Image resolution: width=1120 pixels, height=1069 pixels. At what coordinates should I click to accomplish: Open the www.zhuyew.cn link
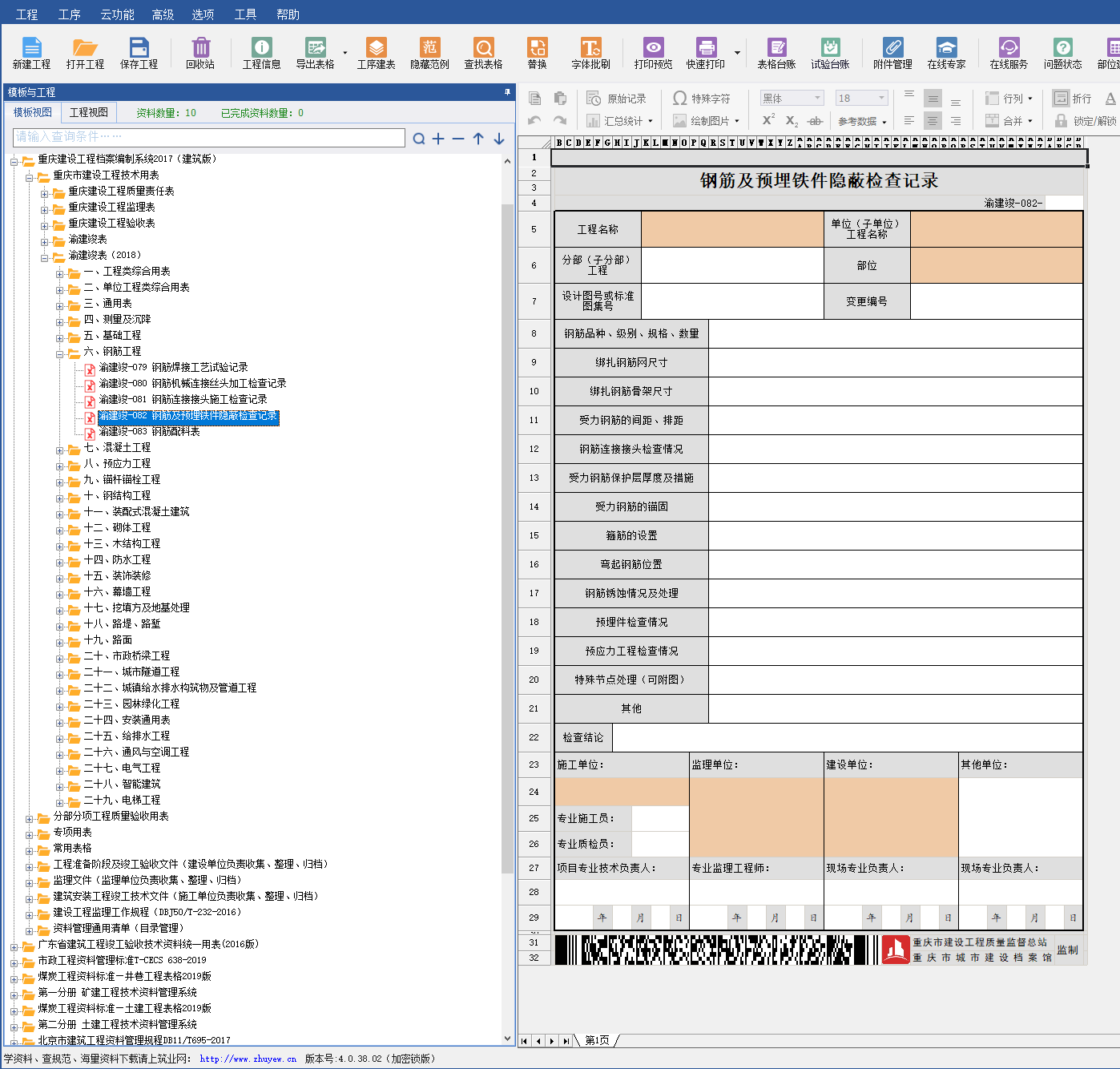point(248,1059)
